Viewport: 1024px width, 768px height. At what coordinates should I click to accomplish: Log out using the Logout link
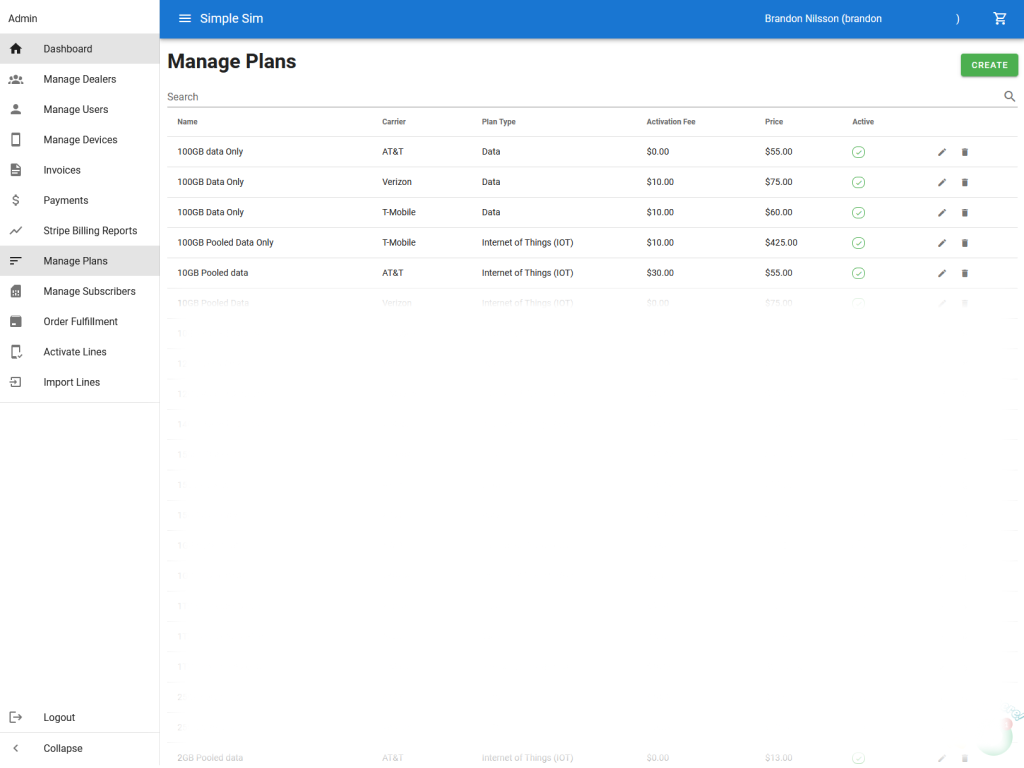[59, 718]
